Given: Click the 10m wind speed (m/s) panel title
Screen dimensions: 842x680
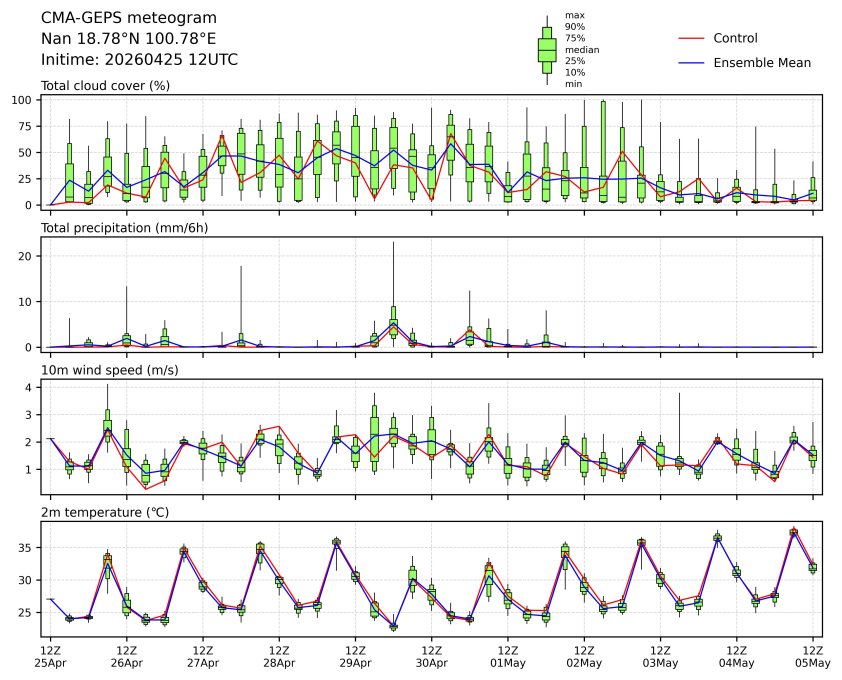Looking at the screenshot, I should pyautogui.click(x=113, y=371).
